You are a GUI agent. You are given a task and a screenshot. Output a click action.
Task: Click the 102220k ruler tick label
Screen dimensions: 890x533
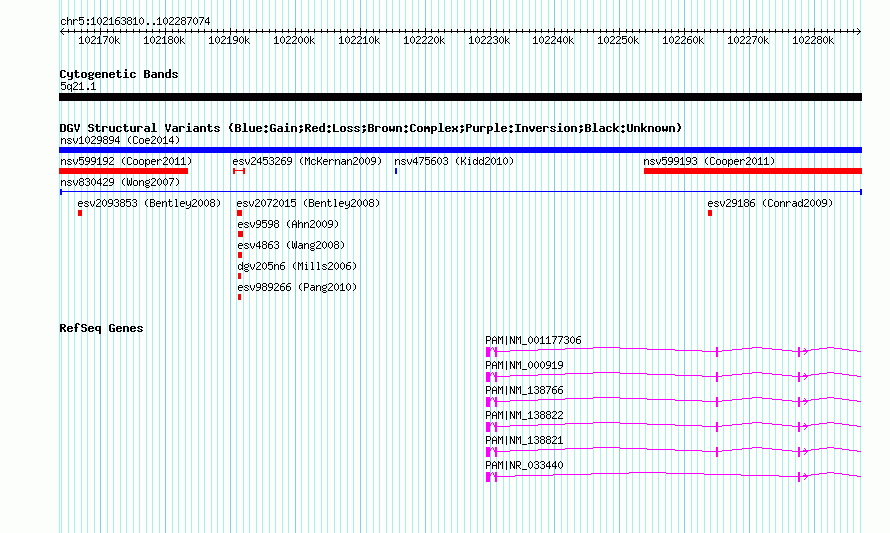[424, 40]
